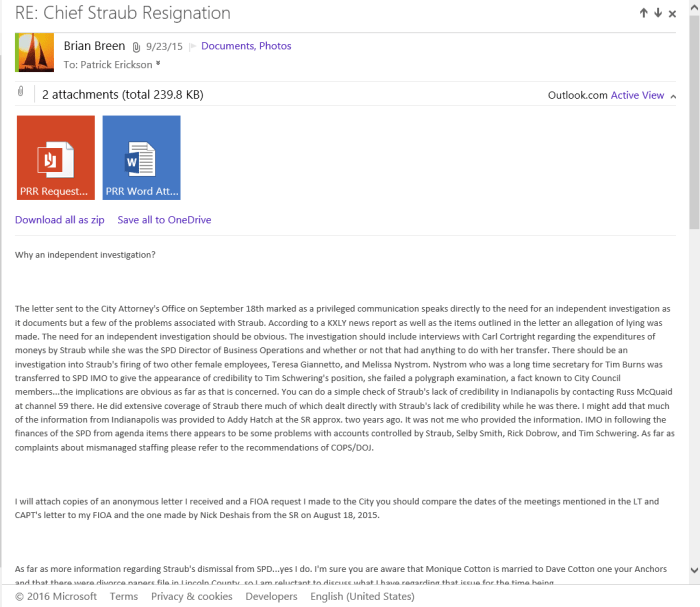This screenshot has height=607, width=700.
Task: Click the vertical scrollbar track
Action: tap(692, 400)
